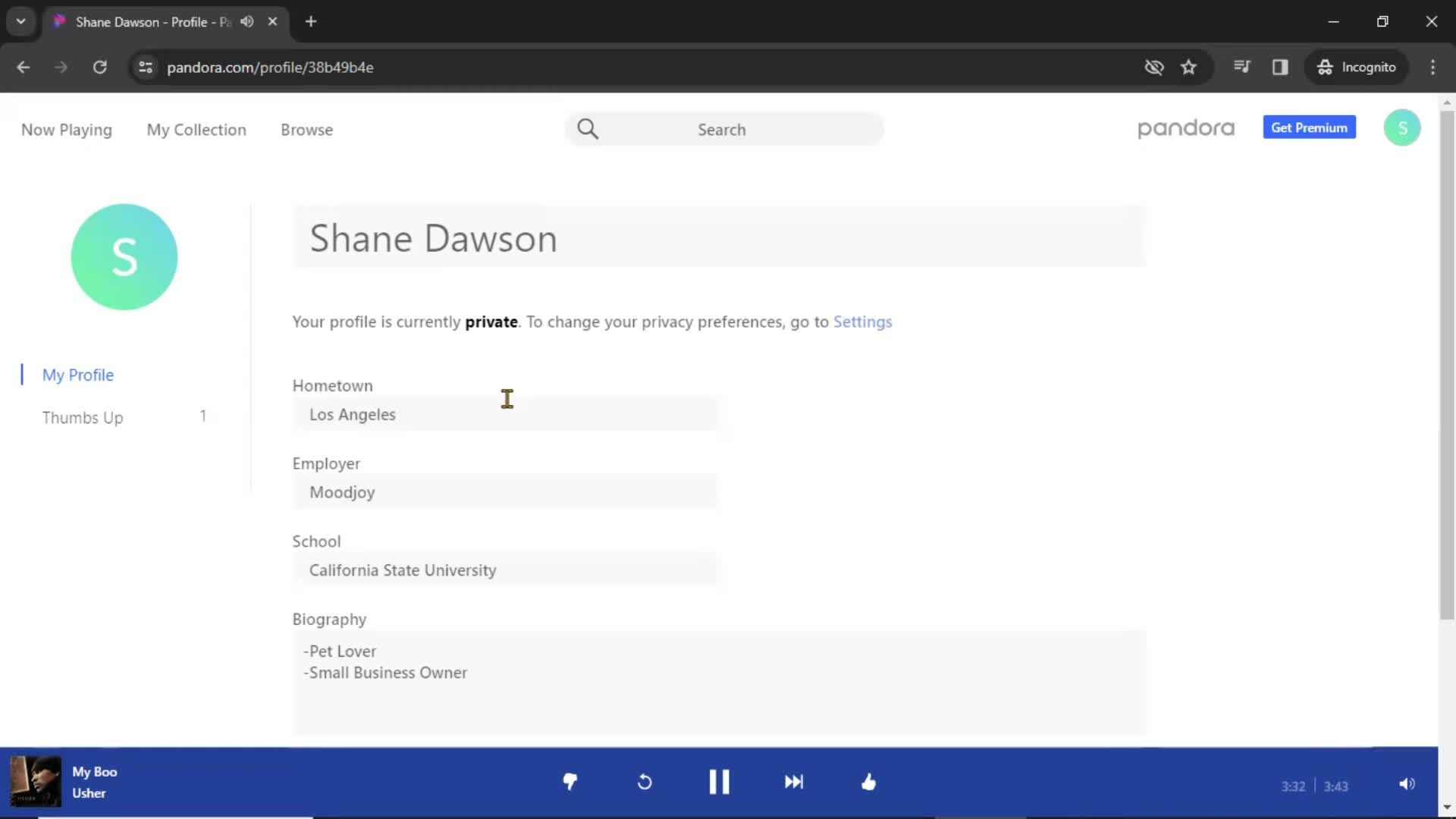
Task: Open the Browse section
Action: tap(306, 130)
